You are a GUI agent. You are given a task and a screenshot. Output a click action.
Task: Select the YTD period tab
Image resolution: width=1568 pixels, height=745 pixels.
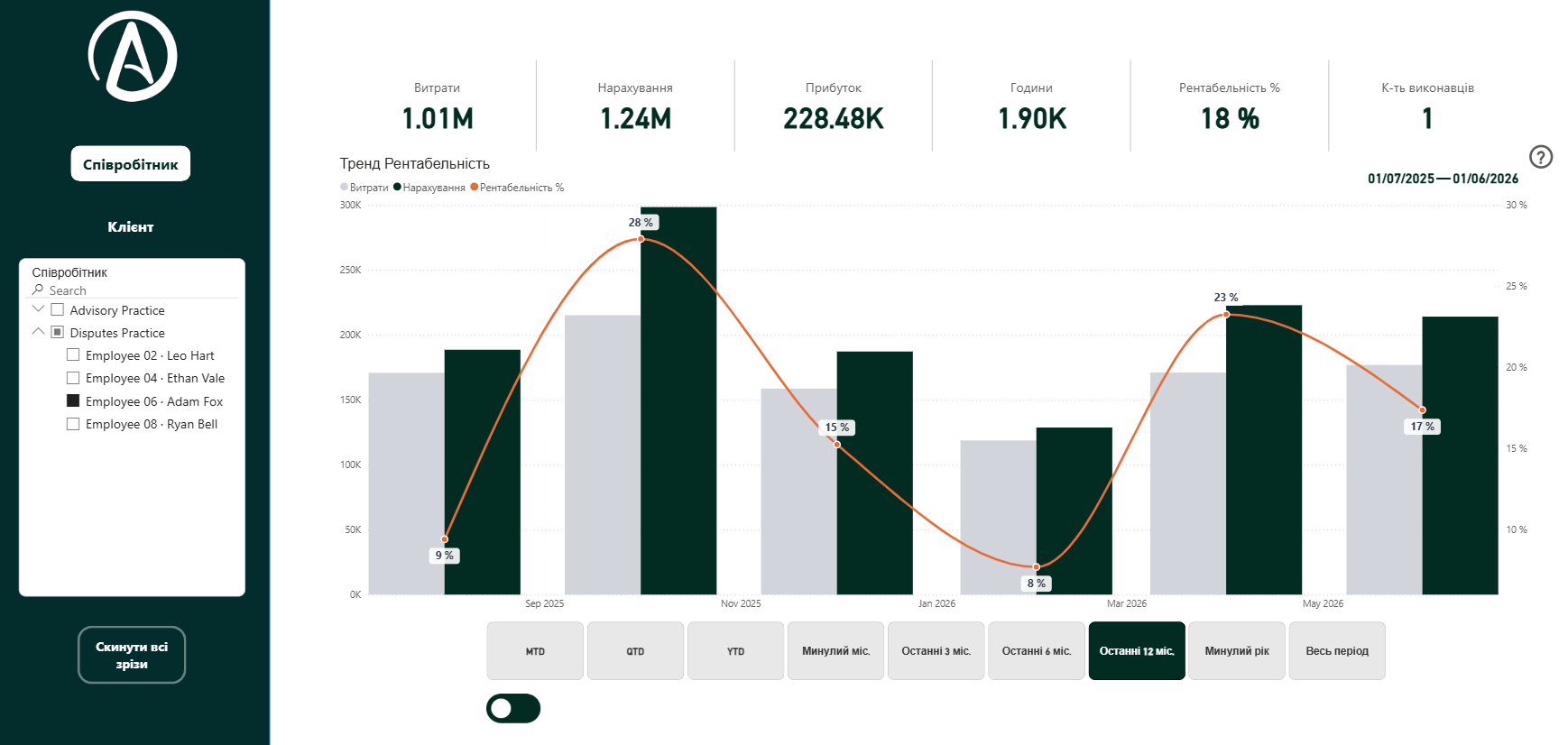coord(735,650)
